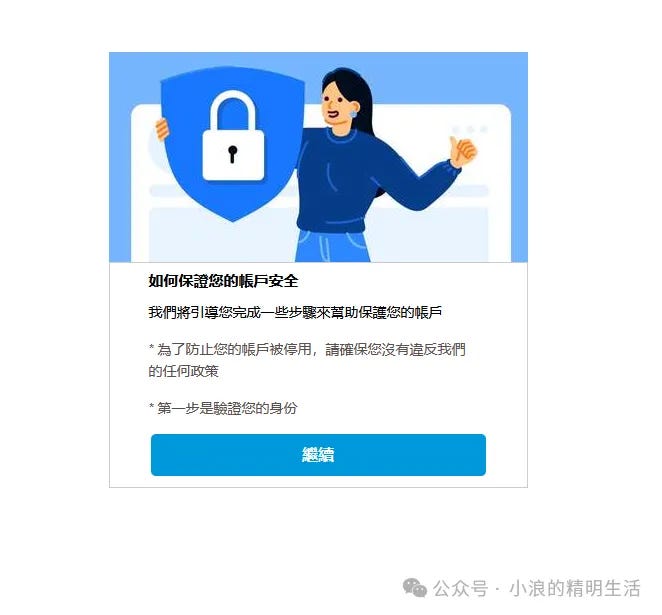Screen dimensions: 662x615
Task: Click the woman's blue jeans
Action: click(332, 246)
